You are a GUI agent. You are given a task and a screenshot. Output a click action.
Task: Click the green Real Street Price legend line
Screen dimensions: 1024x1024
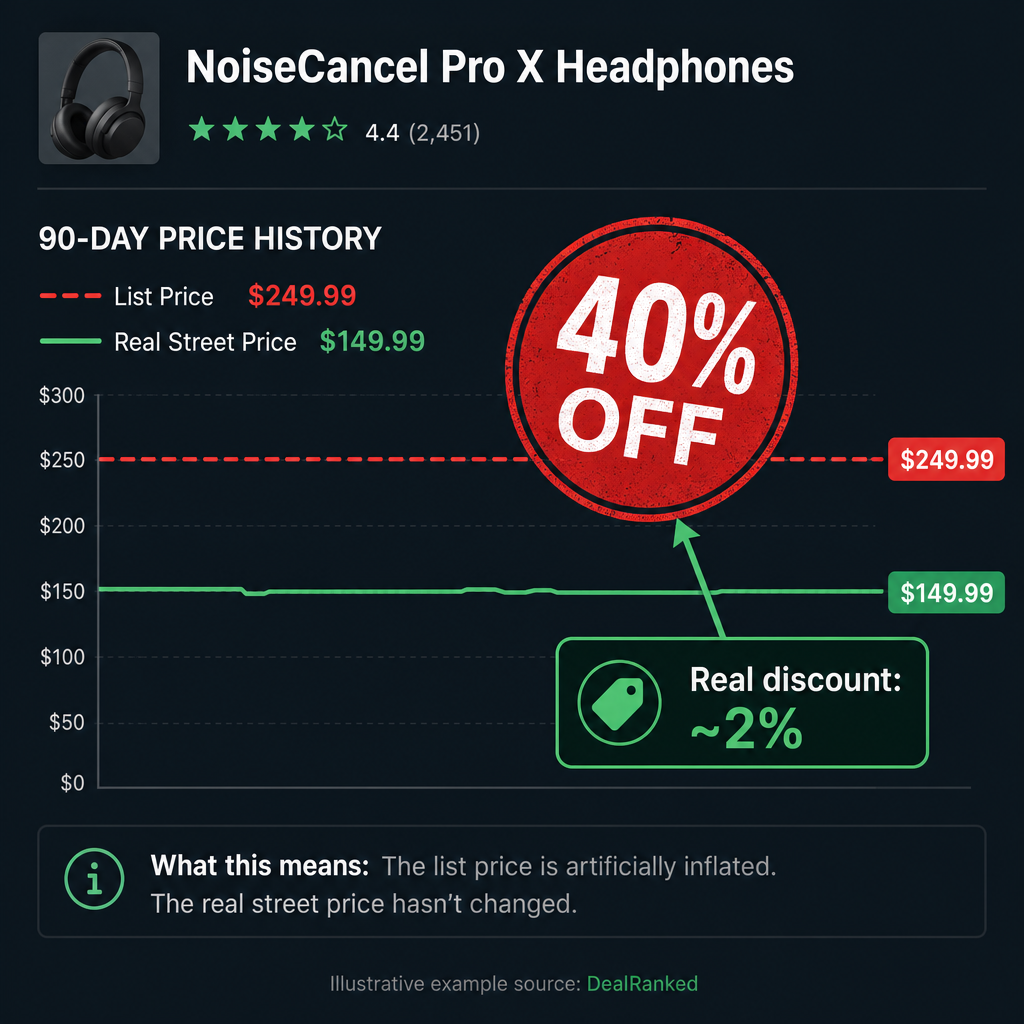pos(71,341)
